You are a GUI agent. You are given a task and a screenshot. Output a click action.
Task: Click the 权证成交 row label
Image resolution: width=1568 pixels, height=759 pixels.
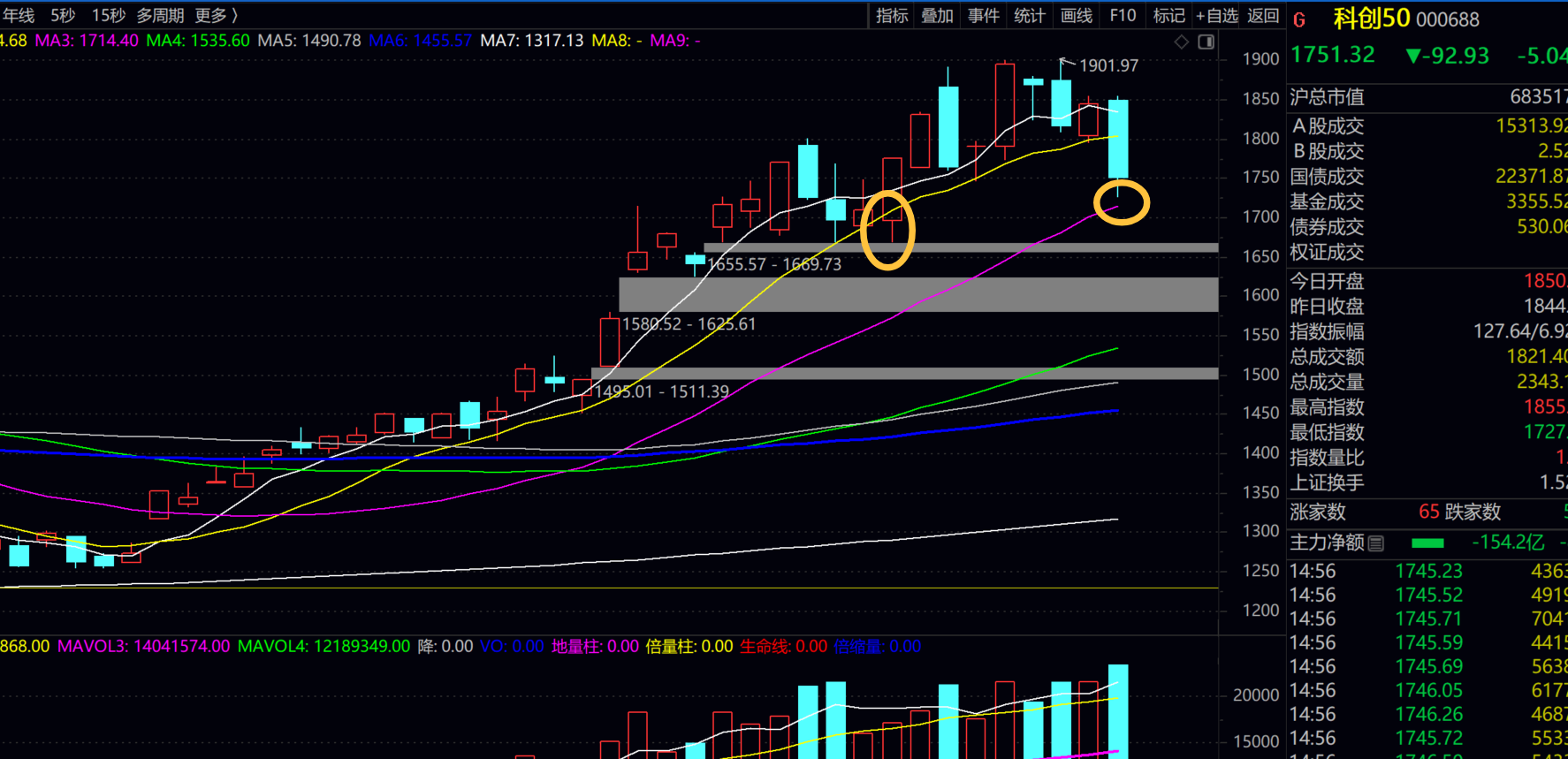tap(1327, 253)
